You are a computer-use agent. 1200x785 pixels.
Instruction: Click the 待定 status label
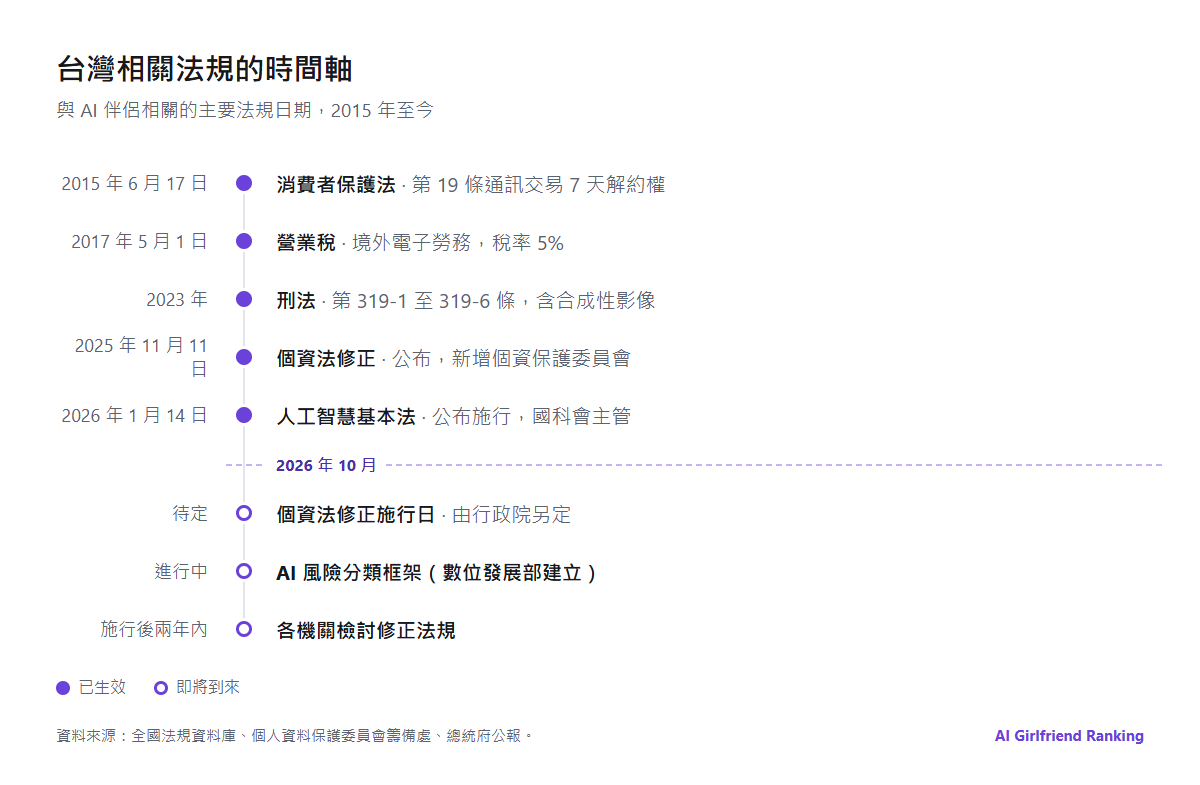[x=190, y=513]
